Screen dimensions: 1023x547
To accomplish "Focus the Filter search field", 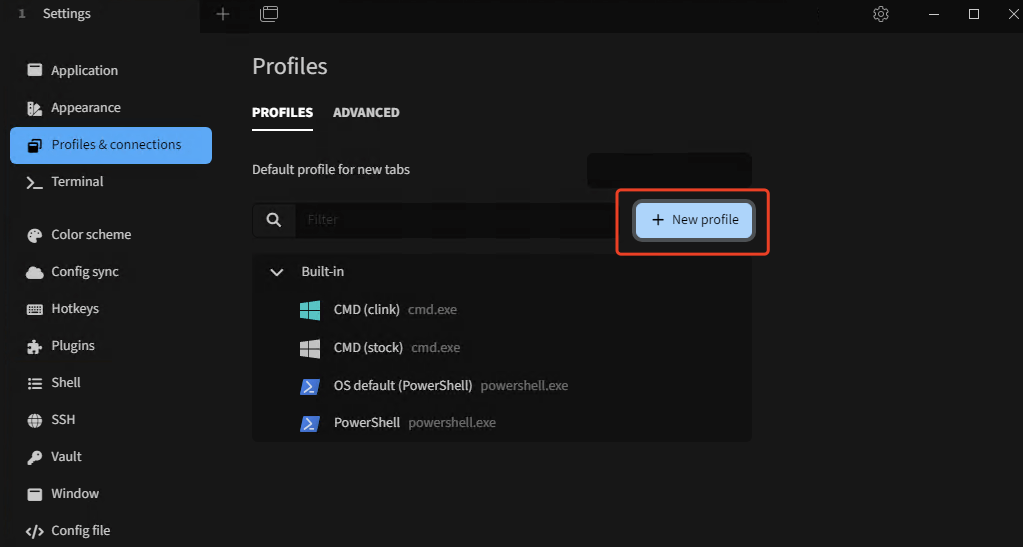I will (x=453, y=220).
